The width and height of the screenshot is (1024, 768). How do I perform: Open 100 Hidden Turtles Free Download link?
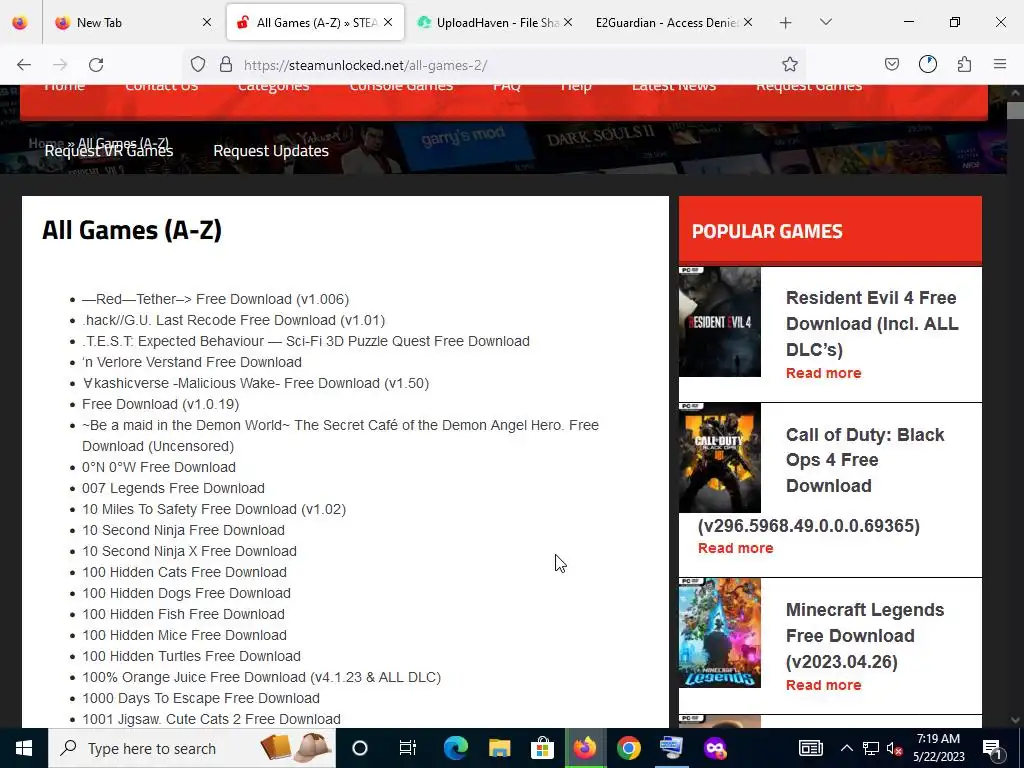coord(191,656)
